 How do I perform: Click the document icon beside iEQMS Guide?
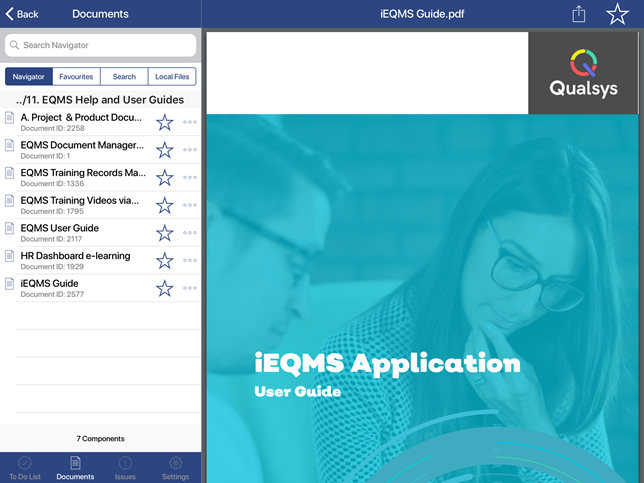point(9,284)
